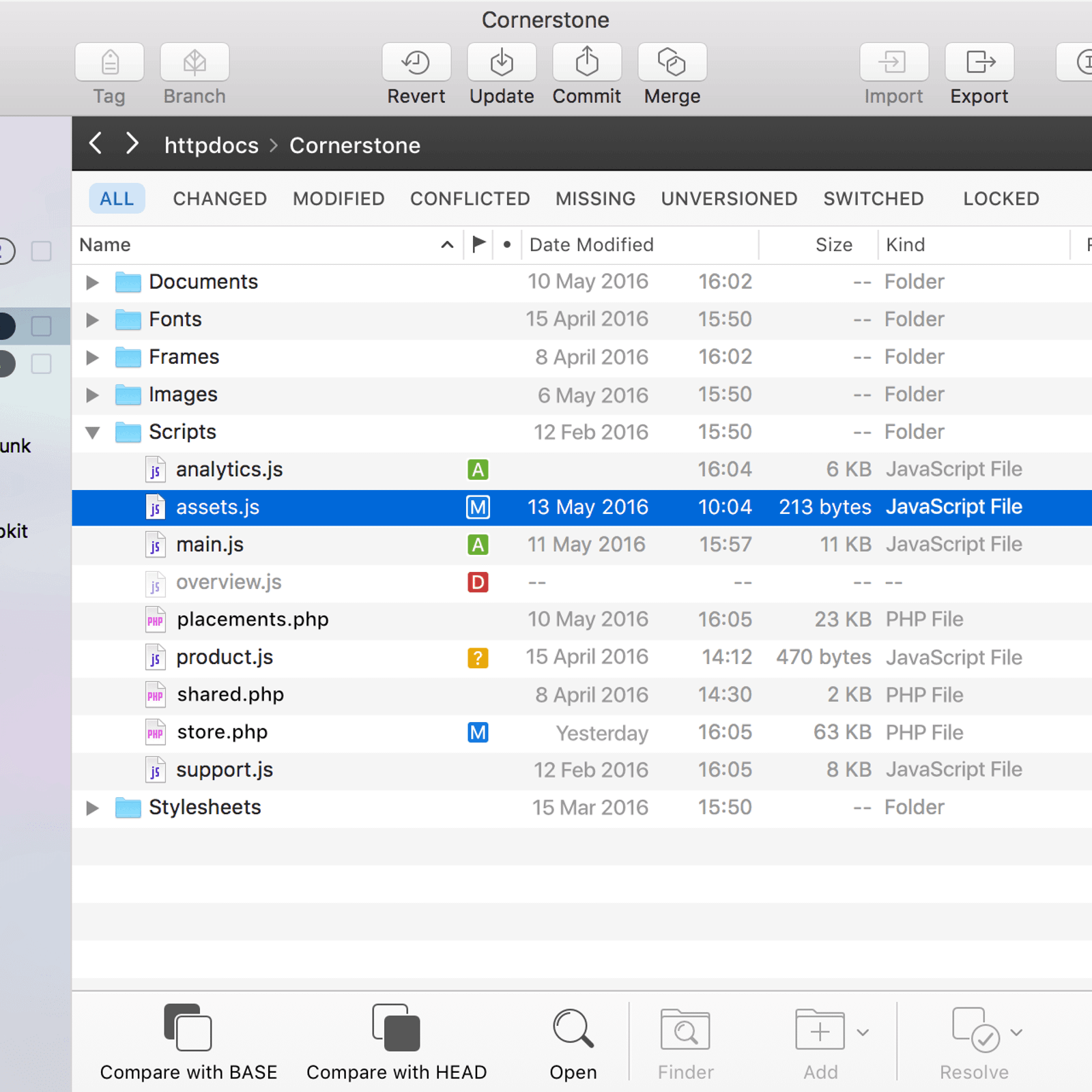Select the MISSING filter tab
The image size is (1092, 1092).
(x=595, y=199)
